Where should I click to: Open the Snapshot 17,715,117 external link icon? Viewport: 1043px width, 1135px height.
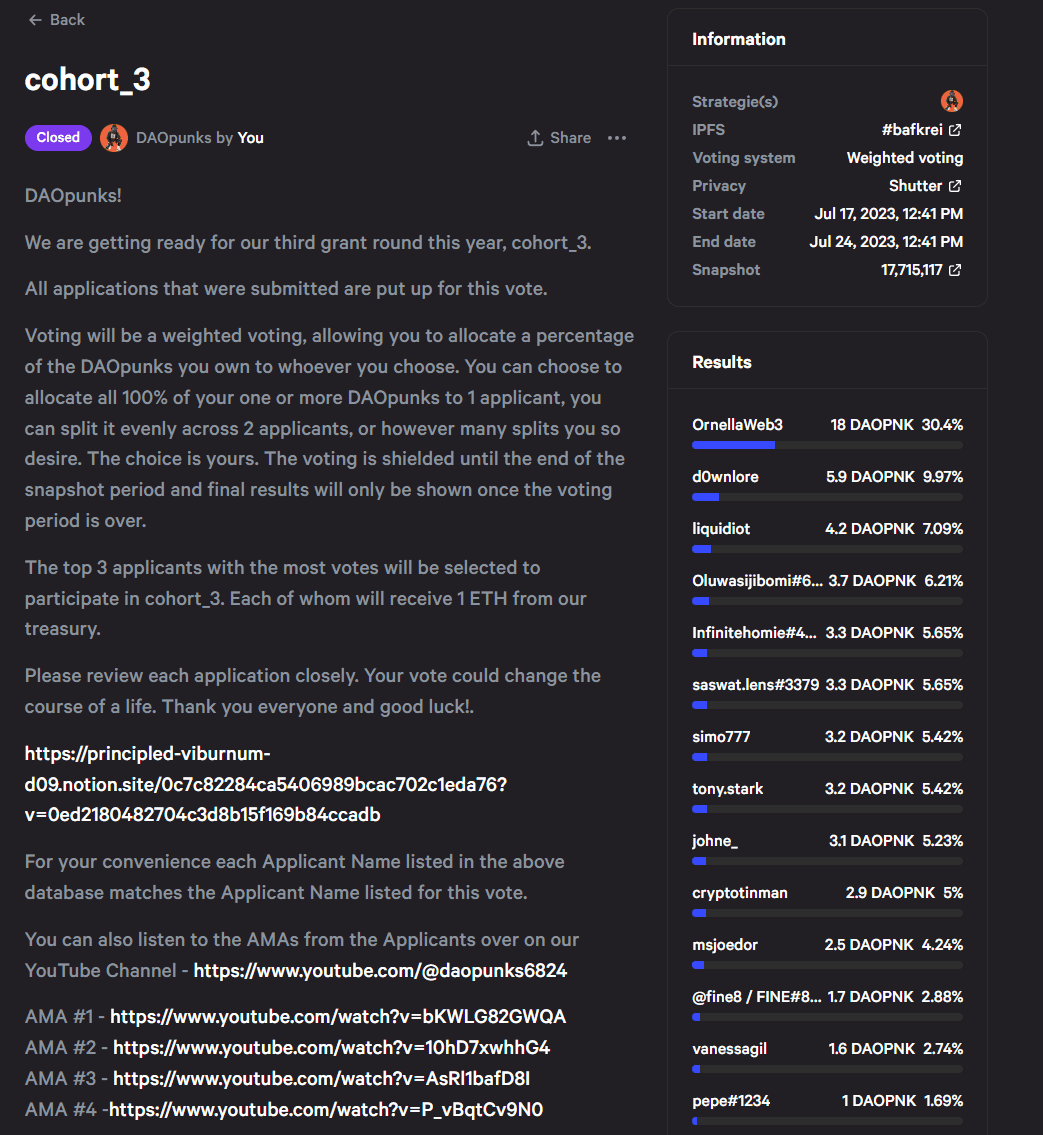tap(955, 270)
